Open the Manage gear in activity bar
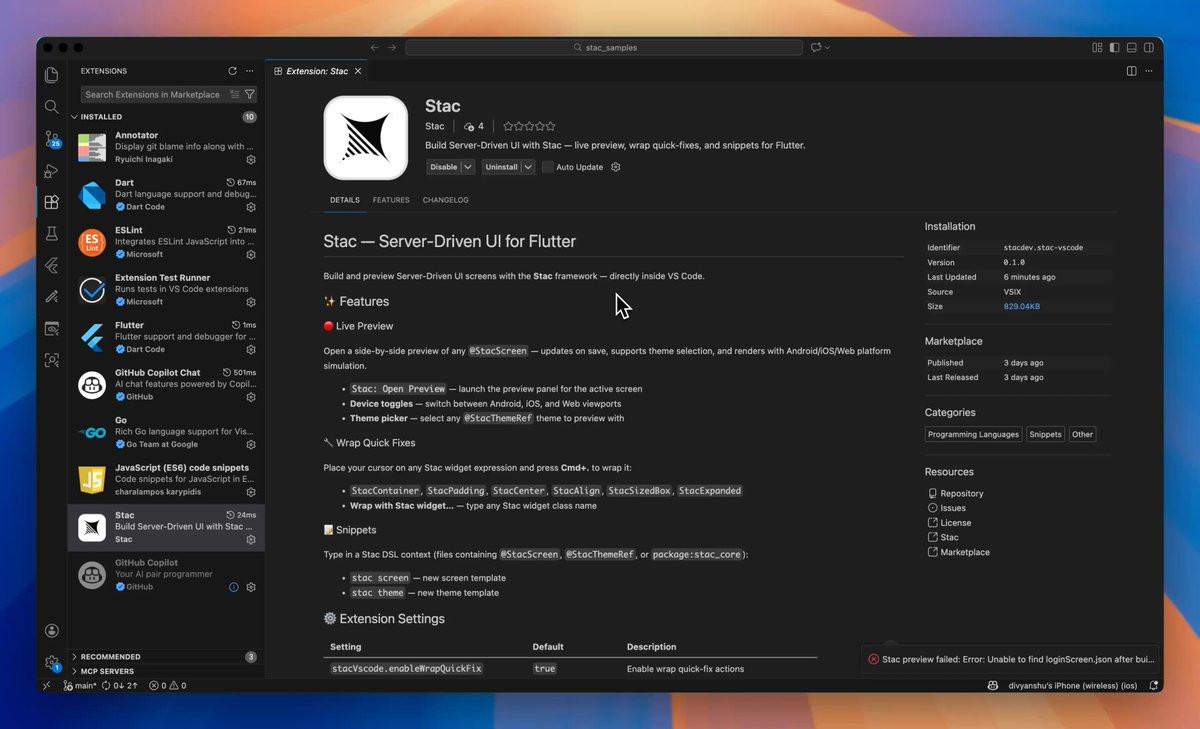Viewport: 1200px width, 729px height. pos(52,663)
